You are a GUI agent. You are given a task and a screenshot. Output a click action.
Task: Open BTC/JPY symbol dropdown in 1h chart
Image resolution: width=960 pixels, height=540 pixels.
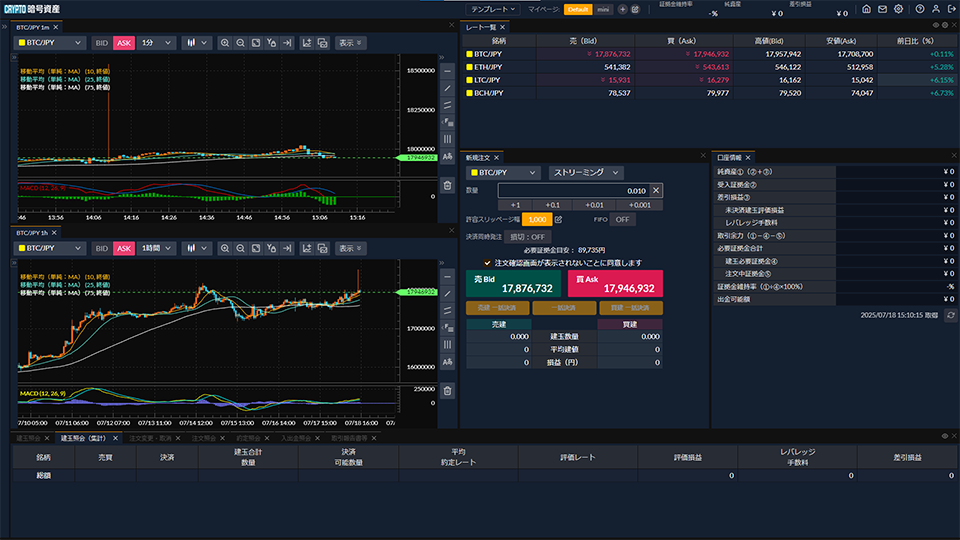(x=50, y=248)
